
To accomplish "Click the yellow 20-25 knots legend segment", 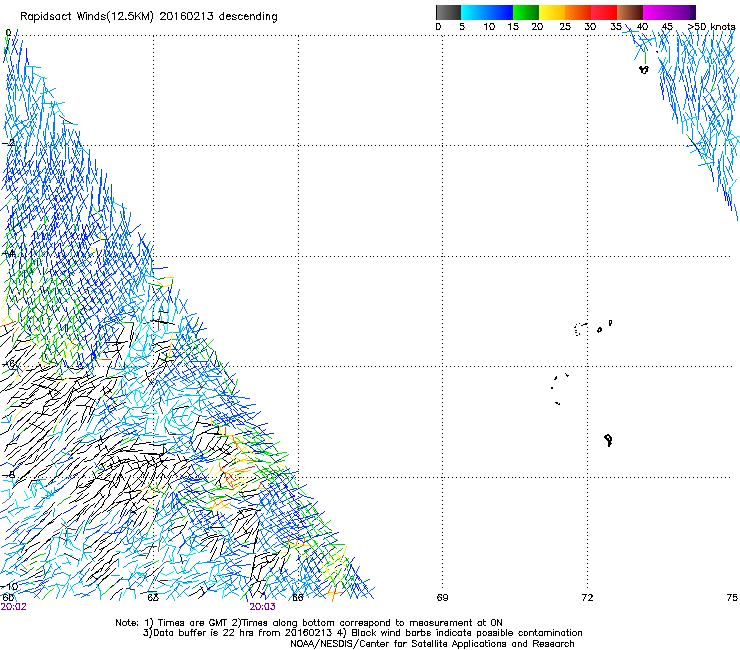I will tap(552, 12).
